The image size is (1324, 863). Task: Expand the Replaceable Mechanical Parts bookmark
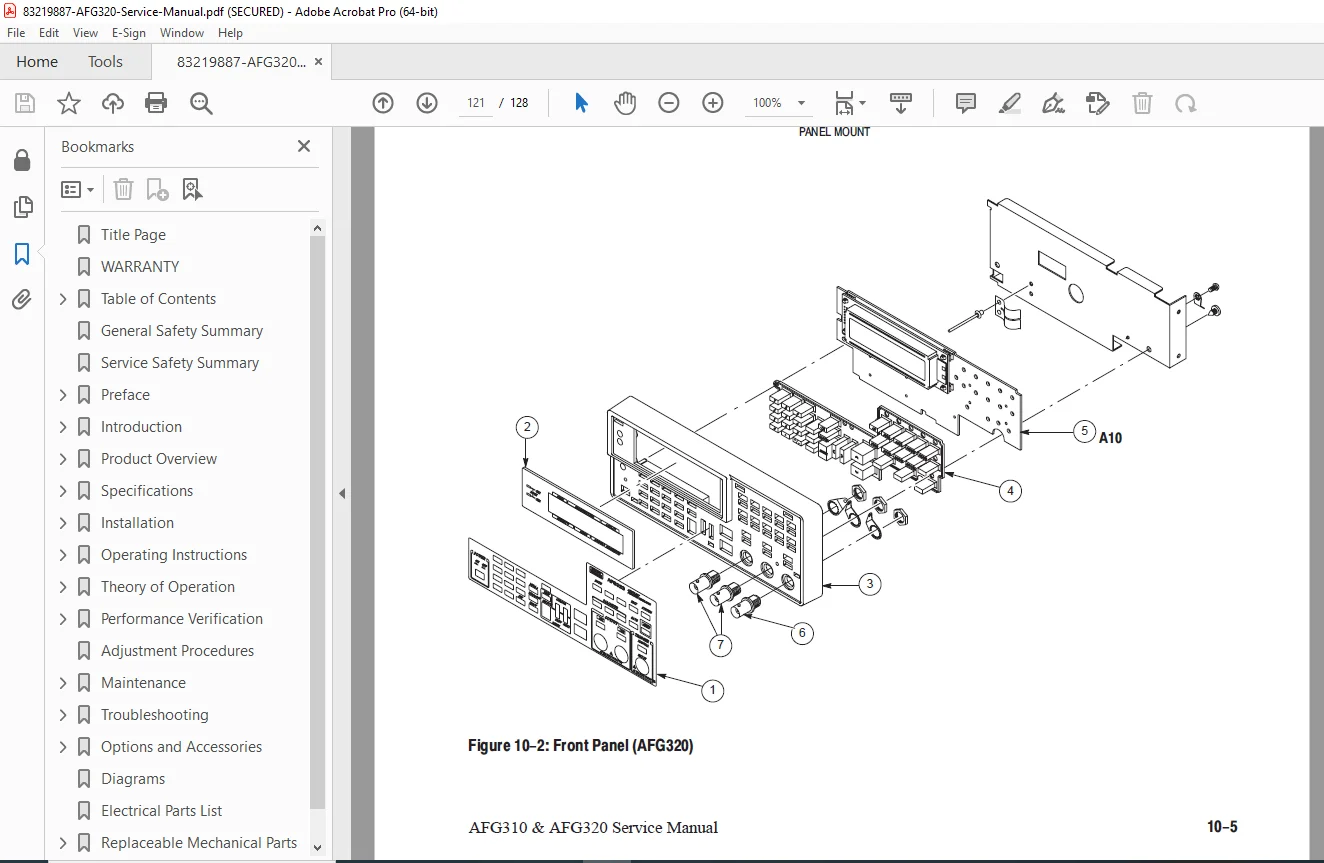click(x=63, y=843)
